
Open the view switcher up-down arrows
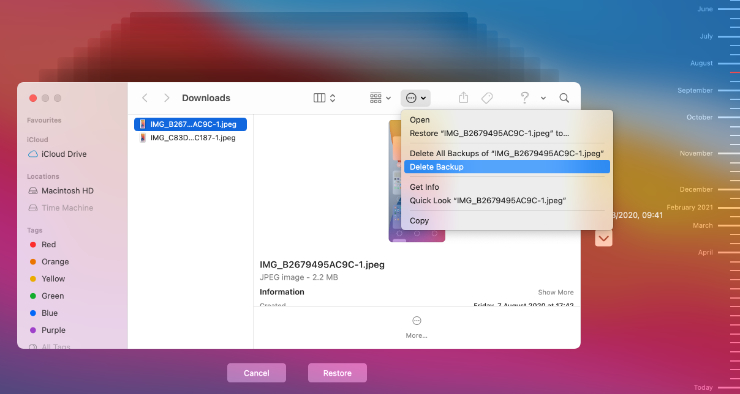click(333, 98)
